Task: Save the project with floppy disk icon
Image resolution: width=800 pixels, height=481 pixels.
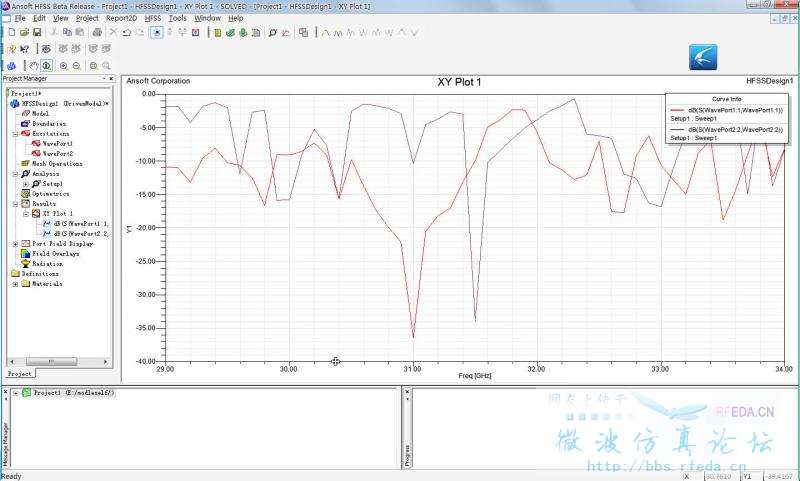Action: (x=37, y=32)
